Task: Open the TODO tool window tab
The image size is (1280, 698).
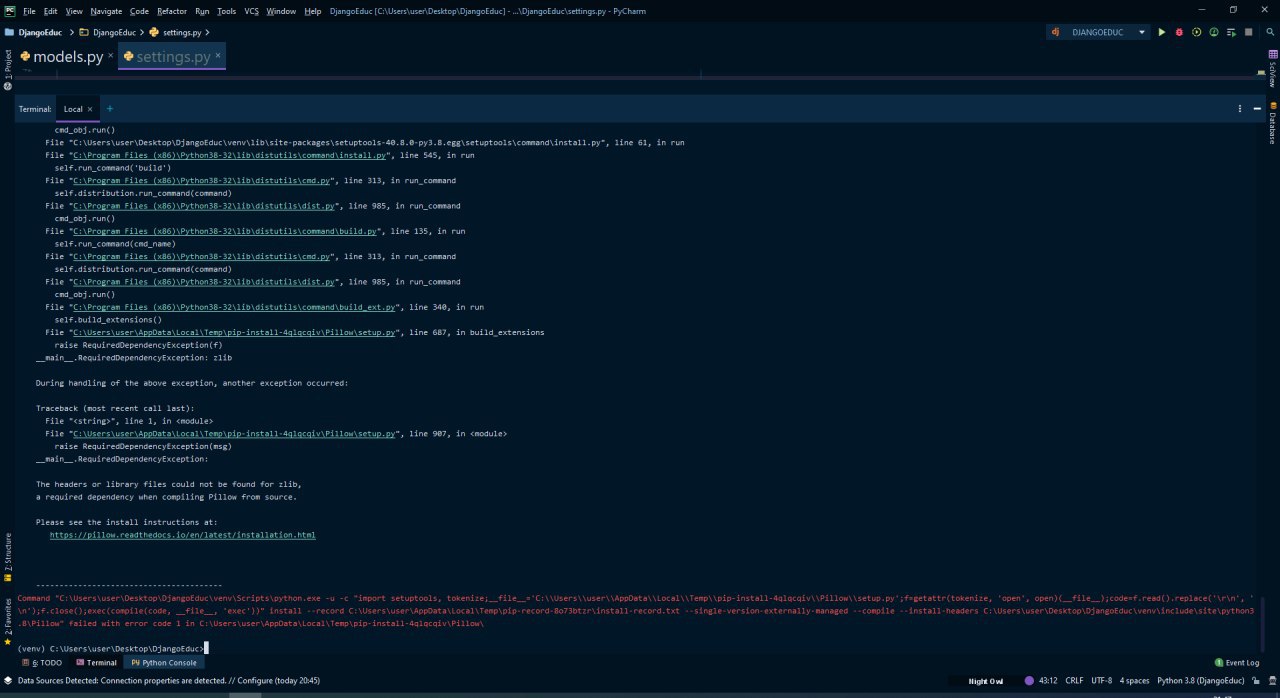Action: click(42, 662)
